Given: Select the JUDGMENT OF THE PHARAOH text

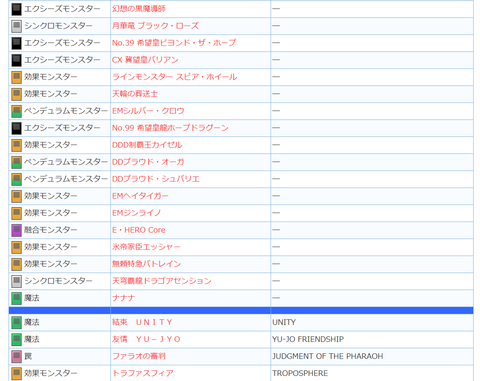Looking at the screenshot, I should pos(328,356).
